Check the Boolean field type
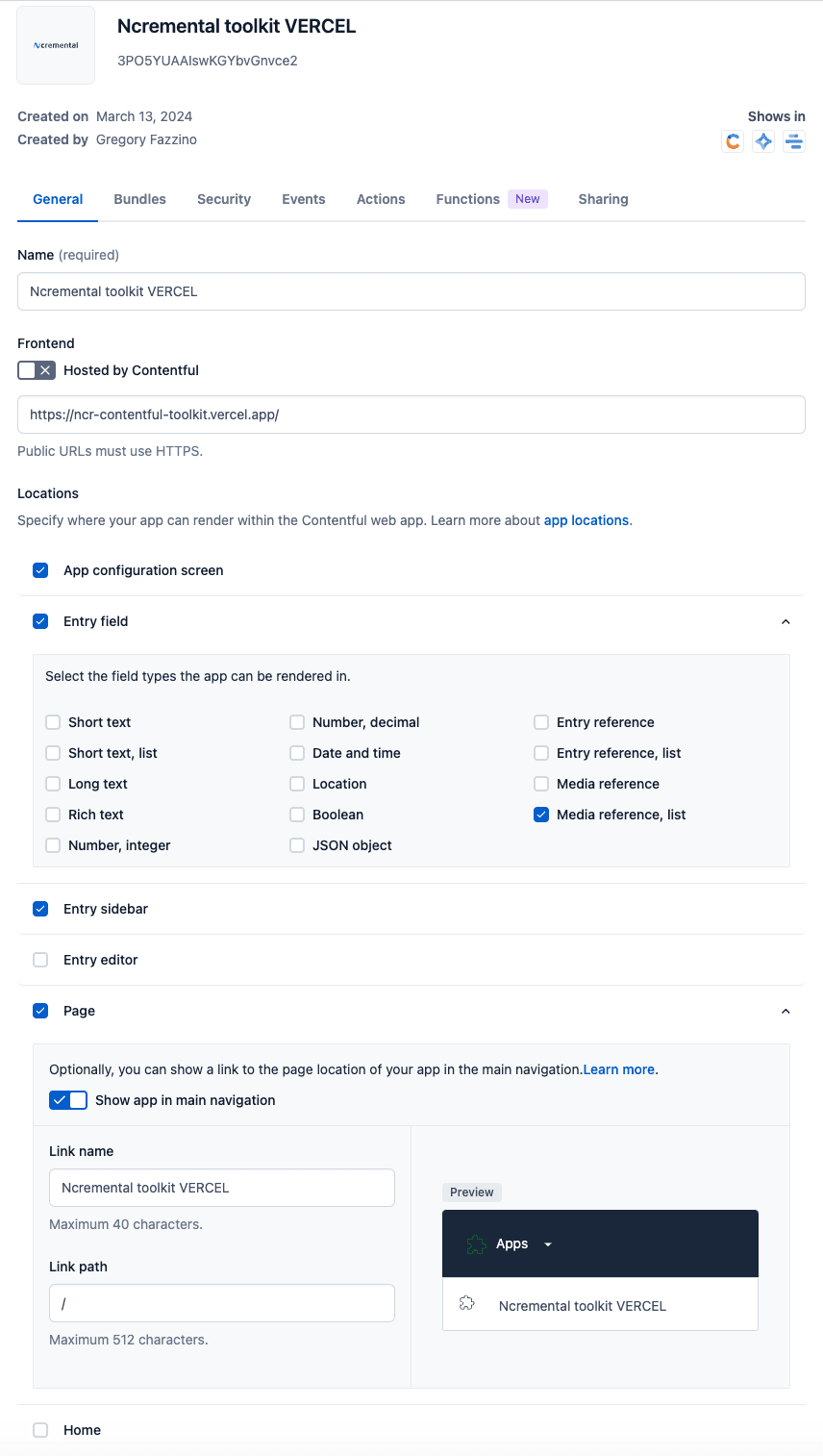The image size is (823, 1456). (x=297, y=815)
